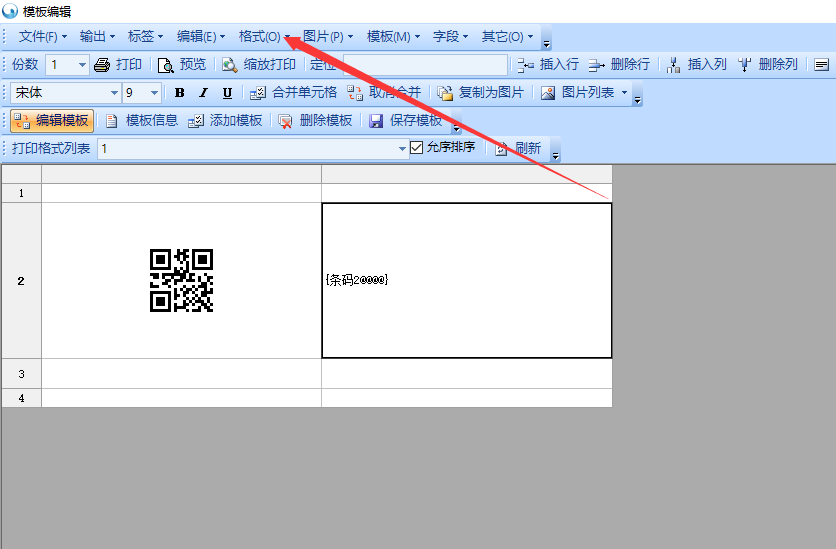Click the 删除列 delete column icon
836x549 pixels.
click(745, 65)
